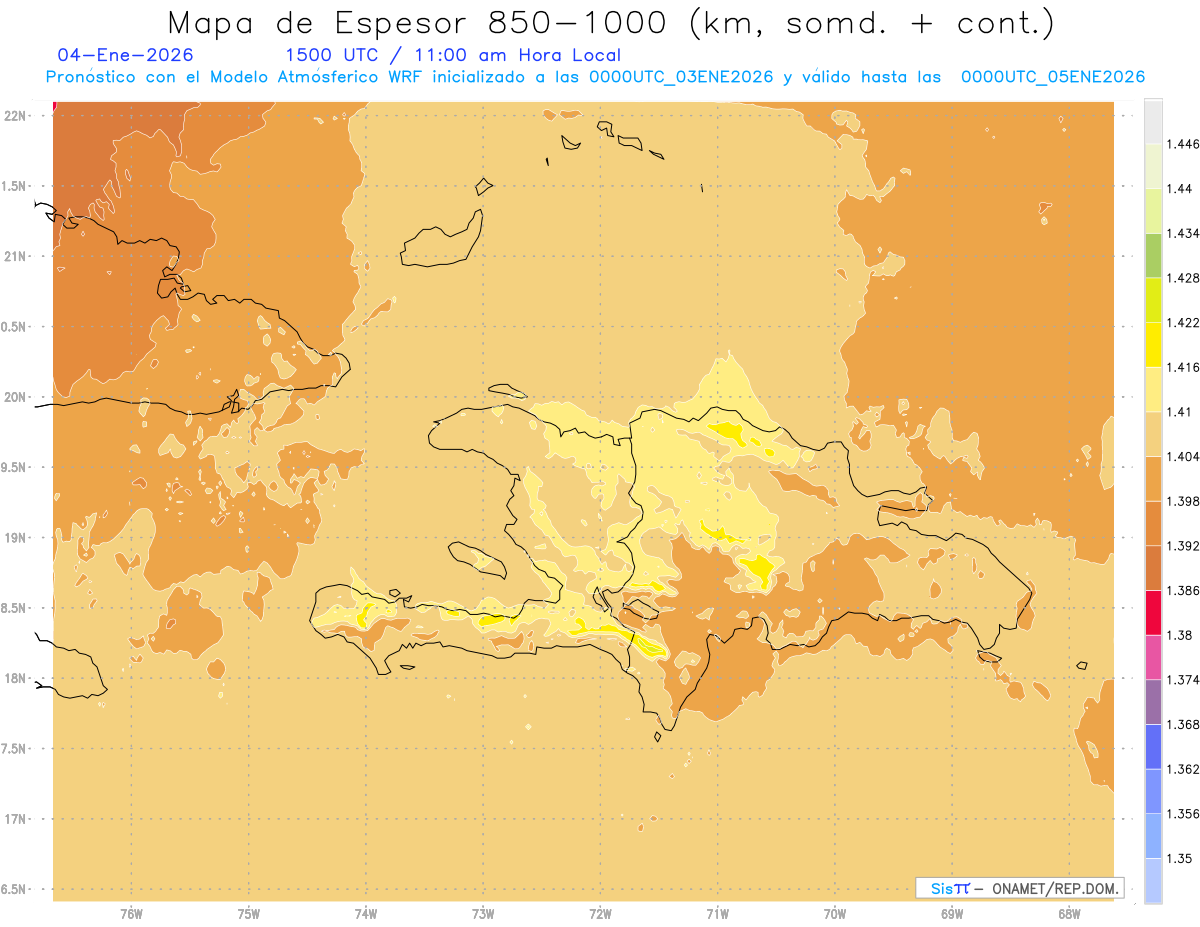Pick the green 1.428–1.434 legend band
The height and width of the screenshot is (927, 1200).
point(1153,255)
